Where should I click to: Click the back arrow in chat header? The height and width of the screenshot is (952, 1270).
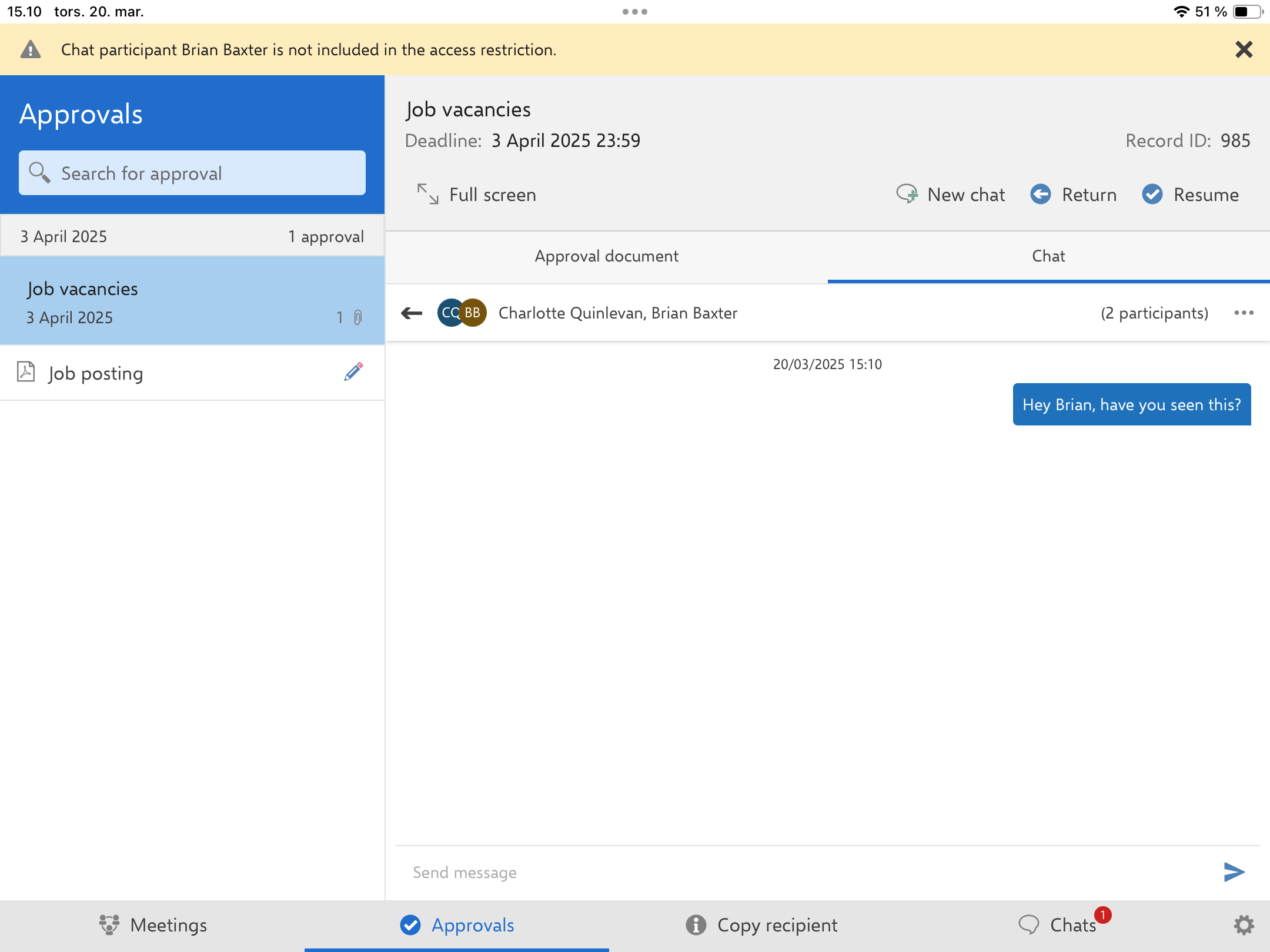pos(412,313)
